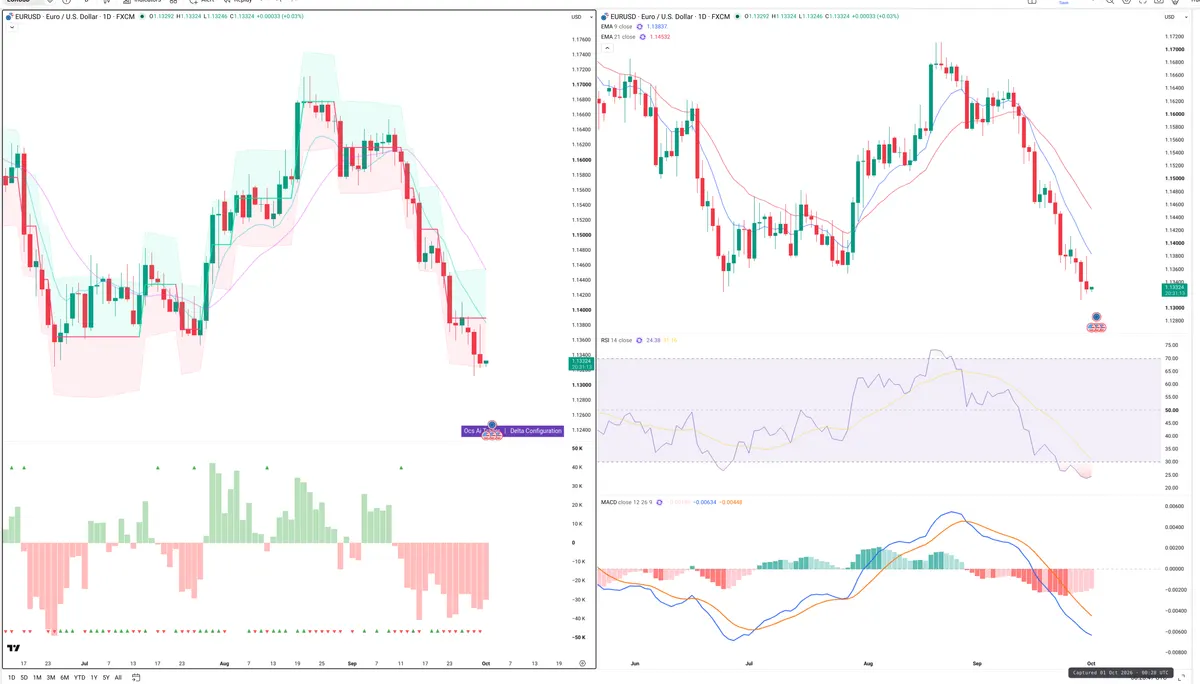The image size is (1200, 684).
Task: Click the left chart's green market status dot
Action: [x=144, y=17]
